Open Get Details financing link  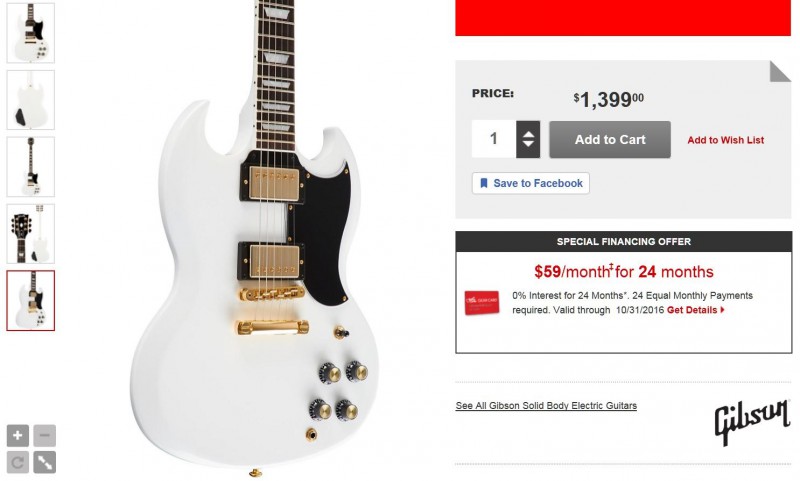tap(695, 310)
